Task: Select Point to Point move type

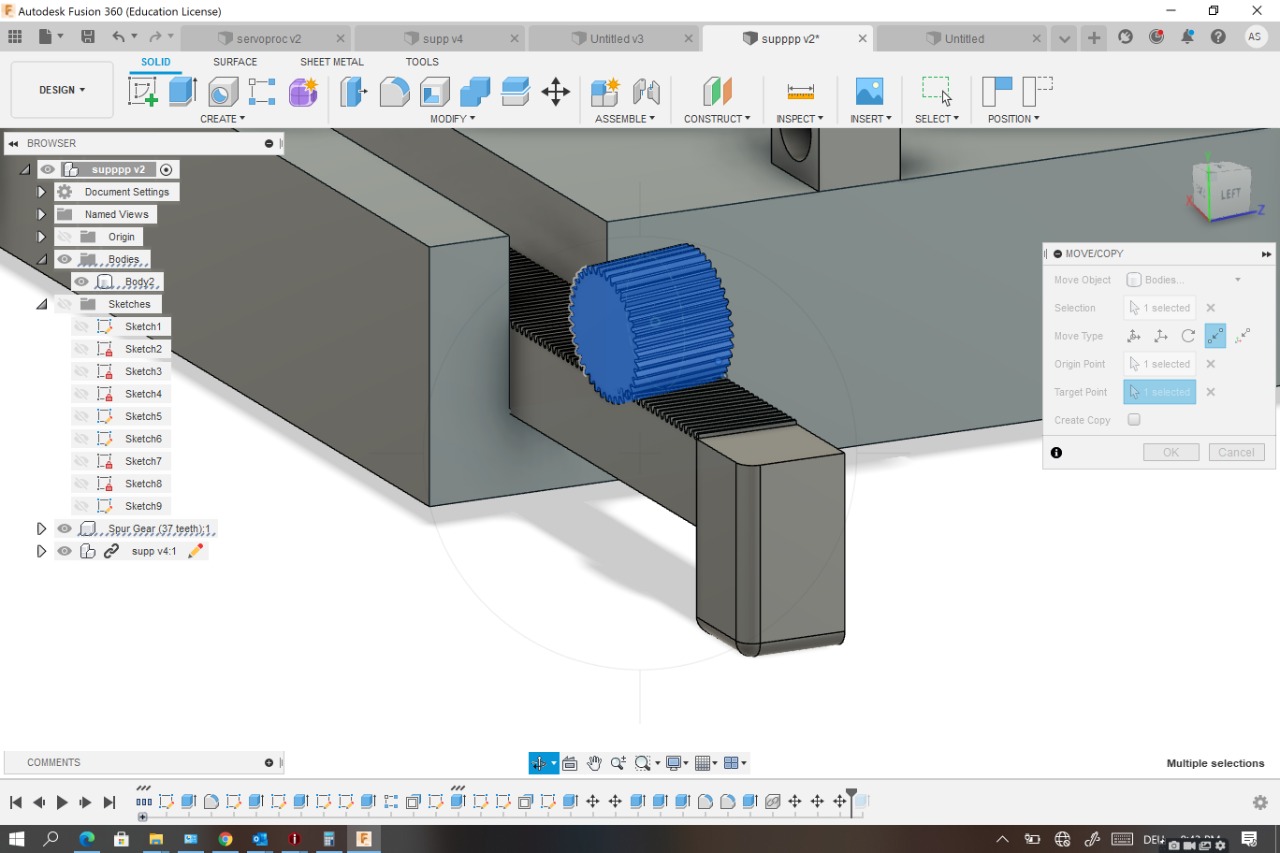Action: click(x=1215, y=336)
